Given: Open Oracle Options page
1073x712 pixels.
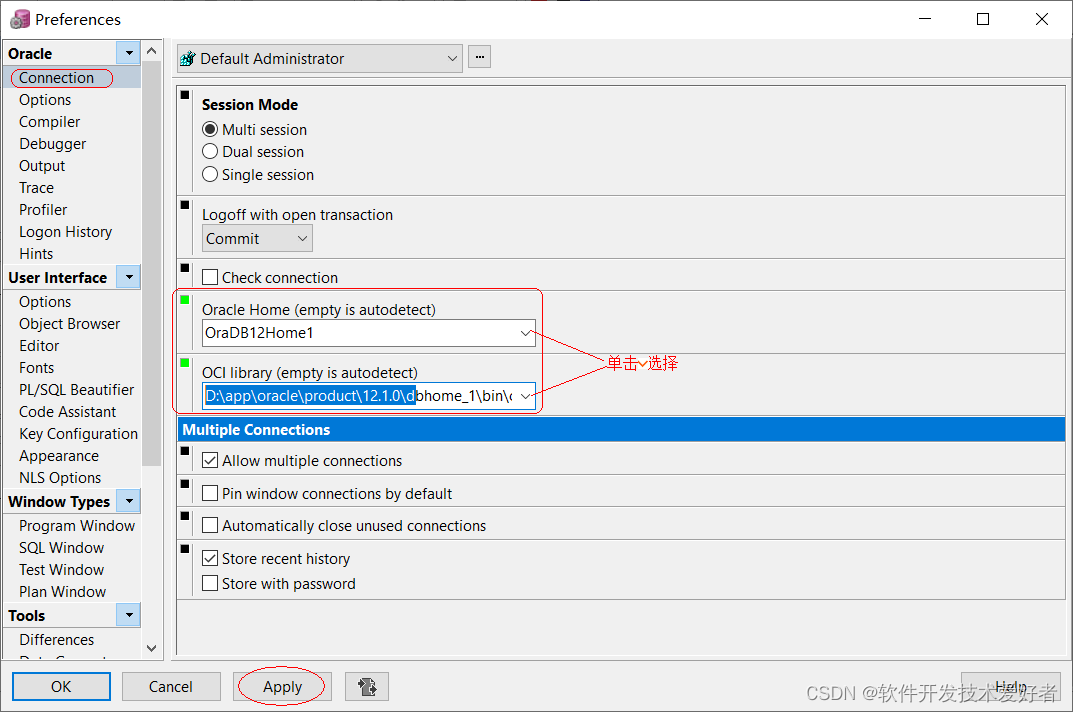Looking at the screenshot, I should point(45,100).
